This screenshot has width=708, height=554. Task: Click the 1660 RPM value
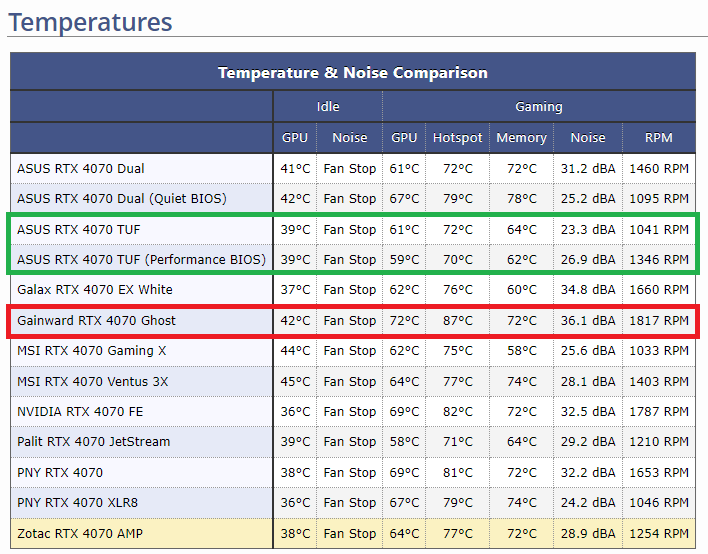pyautogui.click(x=659, y=289)
